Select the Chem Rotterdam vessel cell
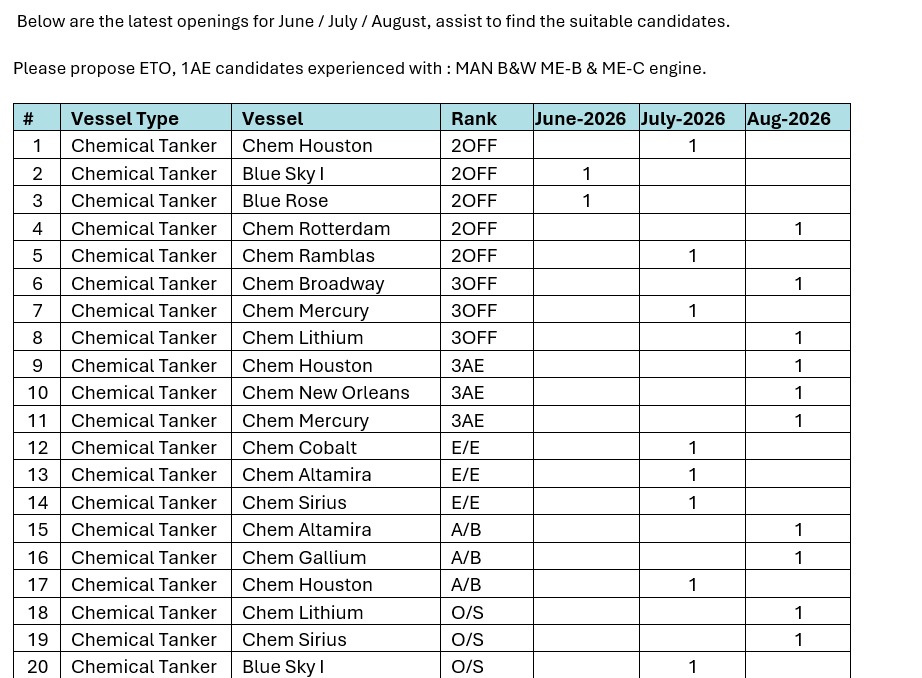The image size is (922, 678). coord(336,228)
